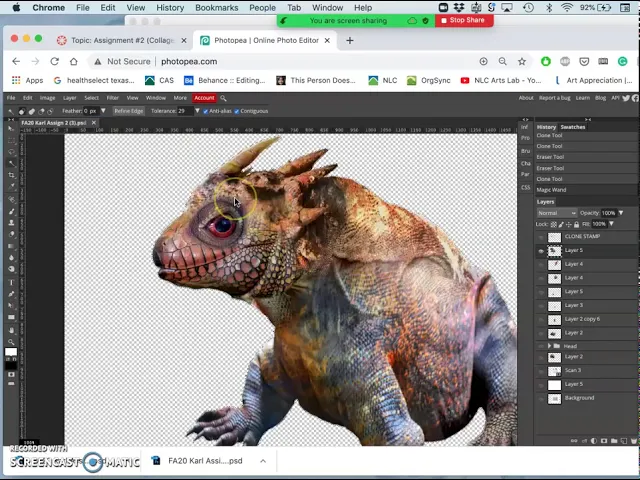Select the Dodge tool
Viewport: 640px width, 480px height.
point(11,269)
